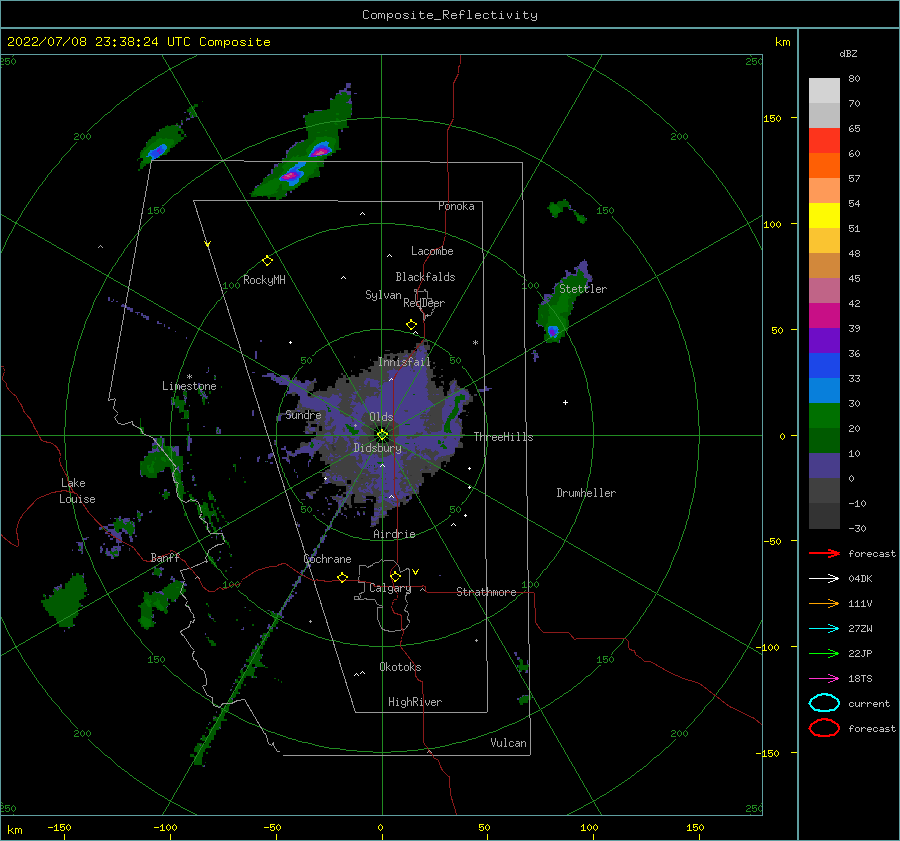Select the white 04DK arrow icon
This screenshot has height=841, width=900.
pos(824,578)
